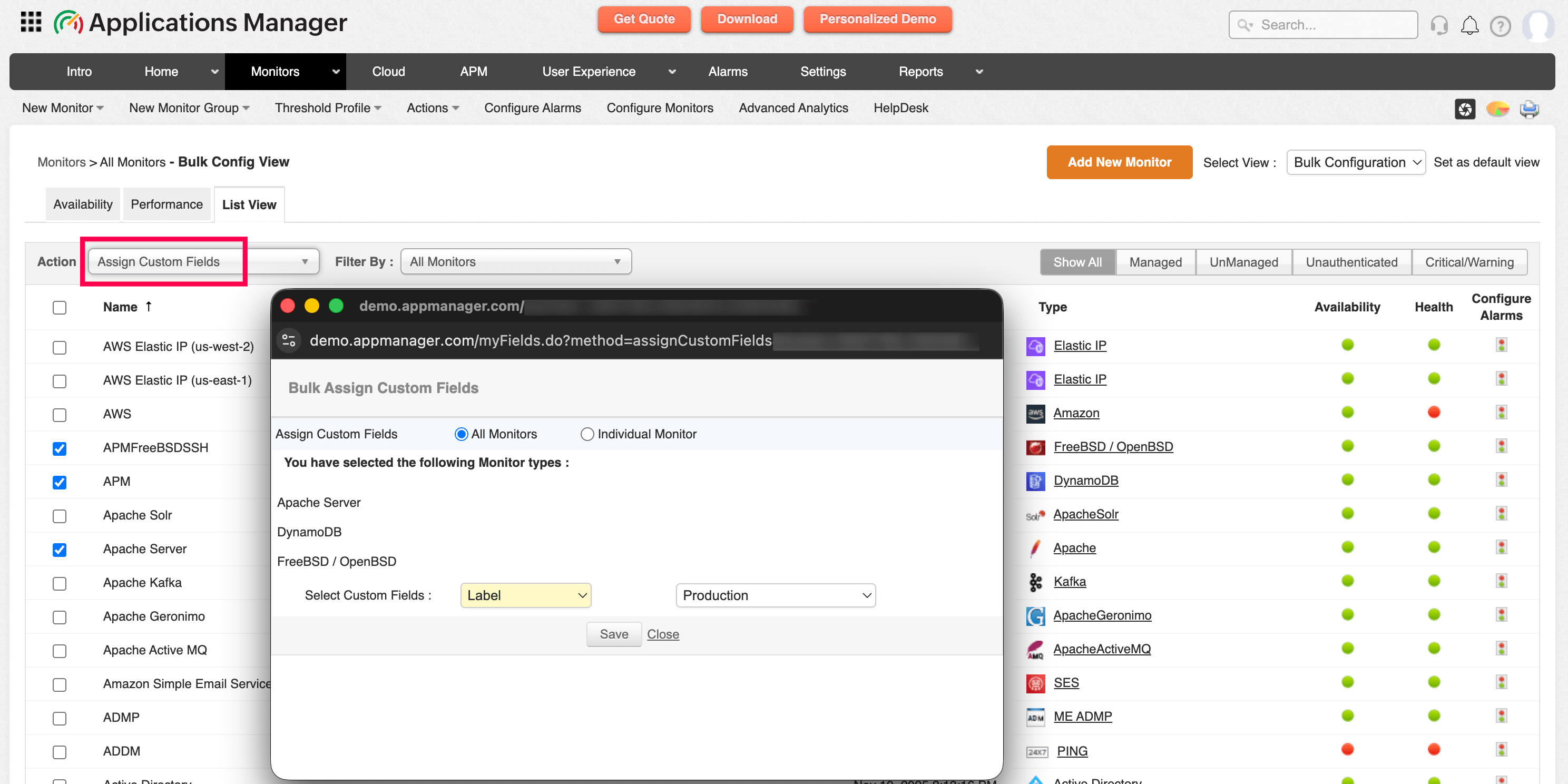Image resolution: width=1568 pixels, height=784 pixels.
Task: Click the pie chart icon in the toolbar
Action: click(x=1497, y=109)
